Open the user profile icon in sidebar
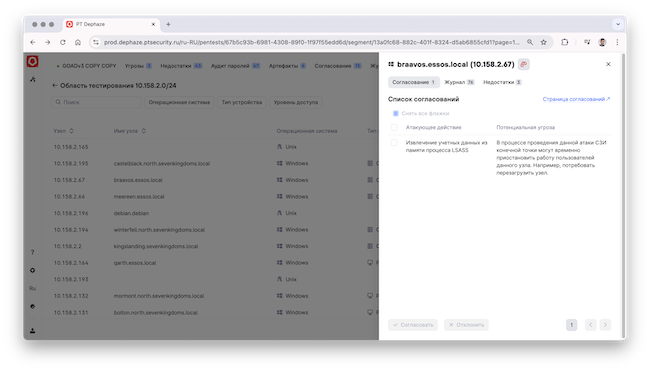 (33, 331)
